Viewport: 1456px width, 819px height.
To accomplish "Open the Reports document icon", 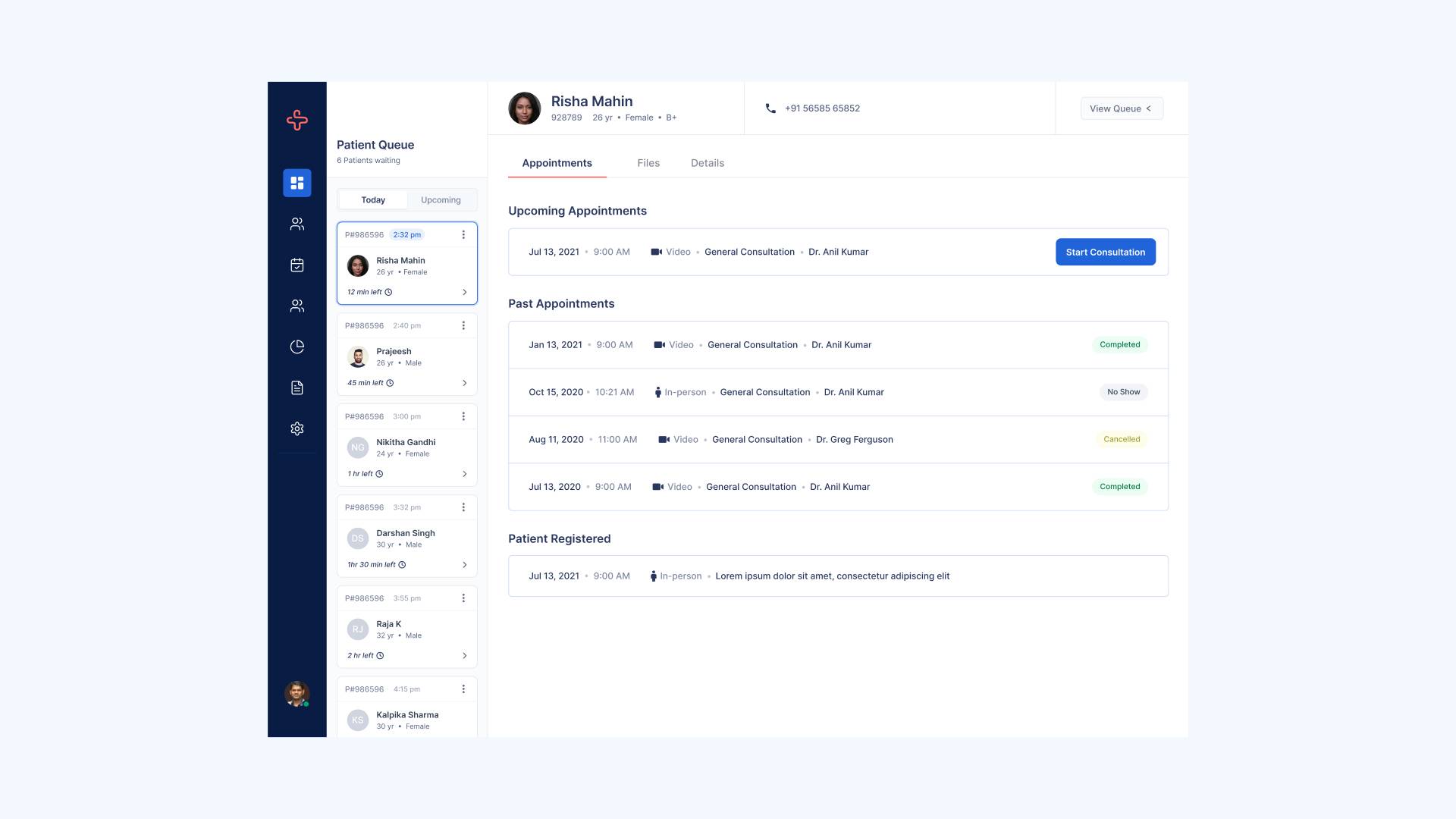I will [x=297, y=388].
